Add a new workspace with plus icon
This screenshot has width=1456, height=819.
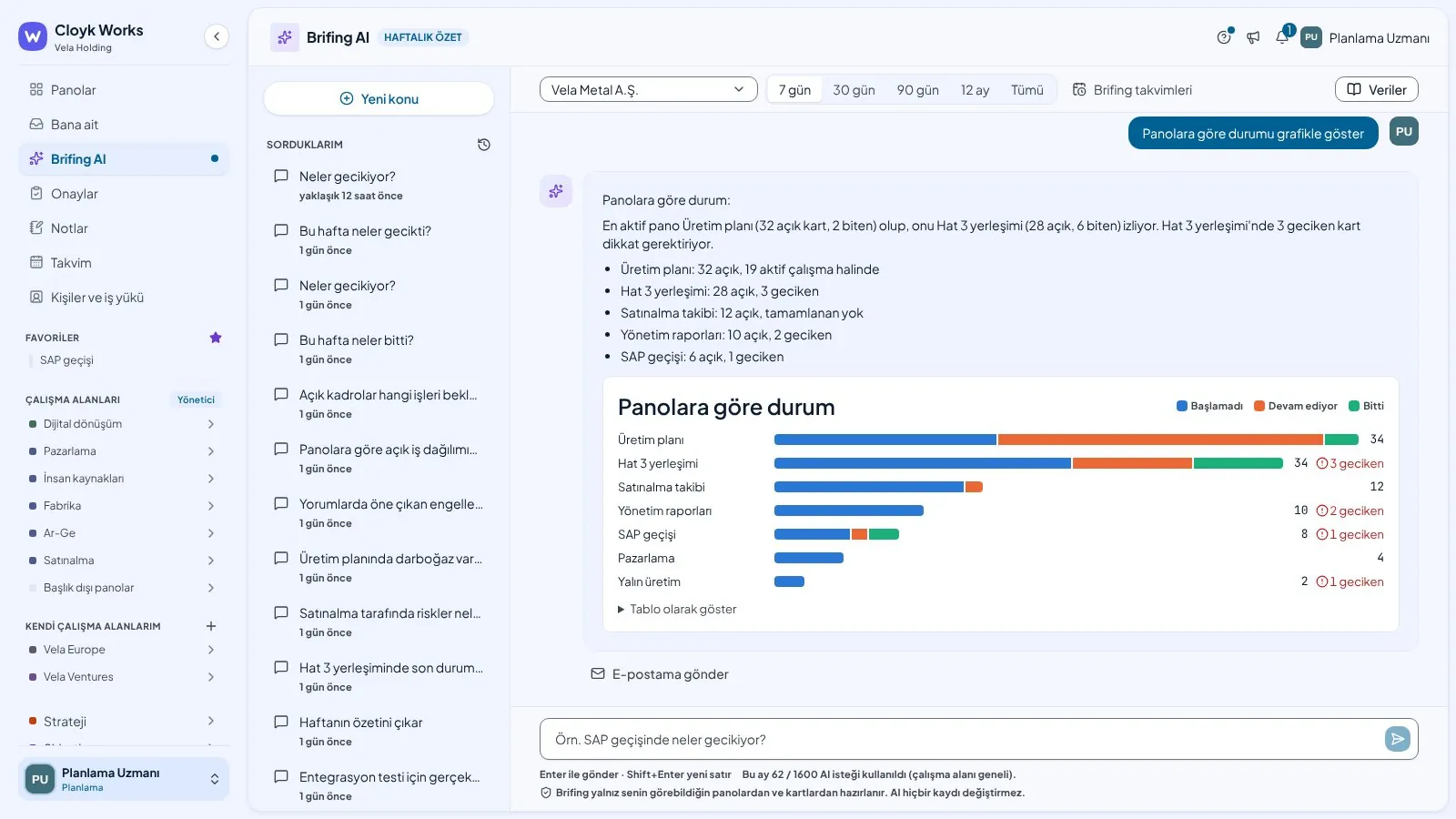(x=211, y=626)
